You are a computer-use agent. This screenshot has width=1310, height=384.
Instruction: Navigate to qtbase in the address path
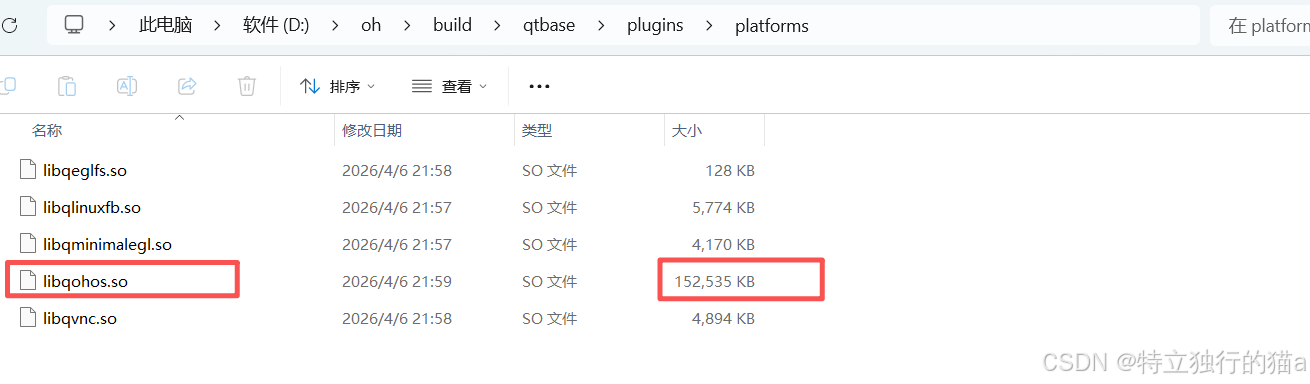pyautogui.click(x=550, y=25)
